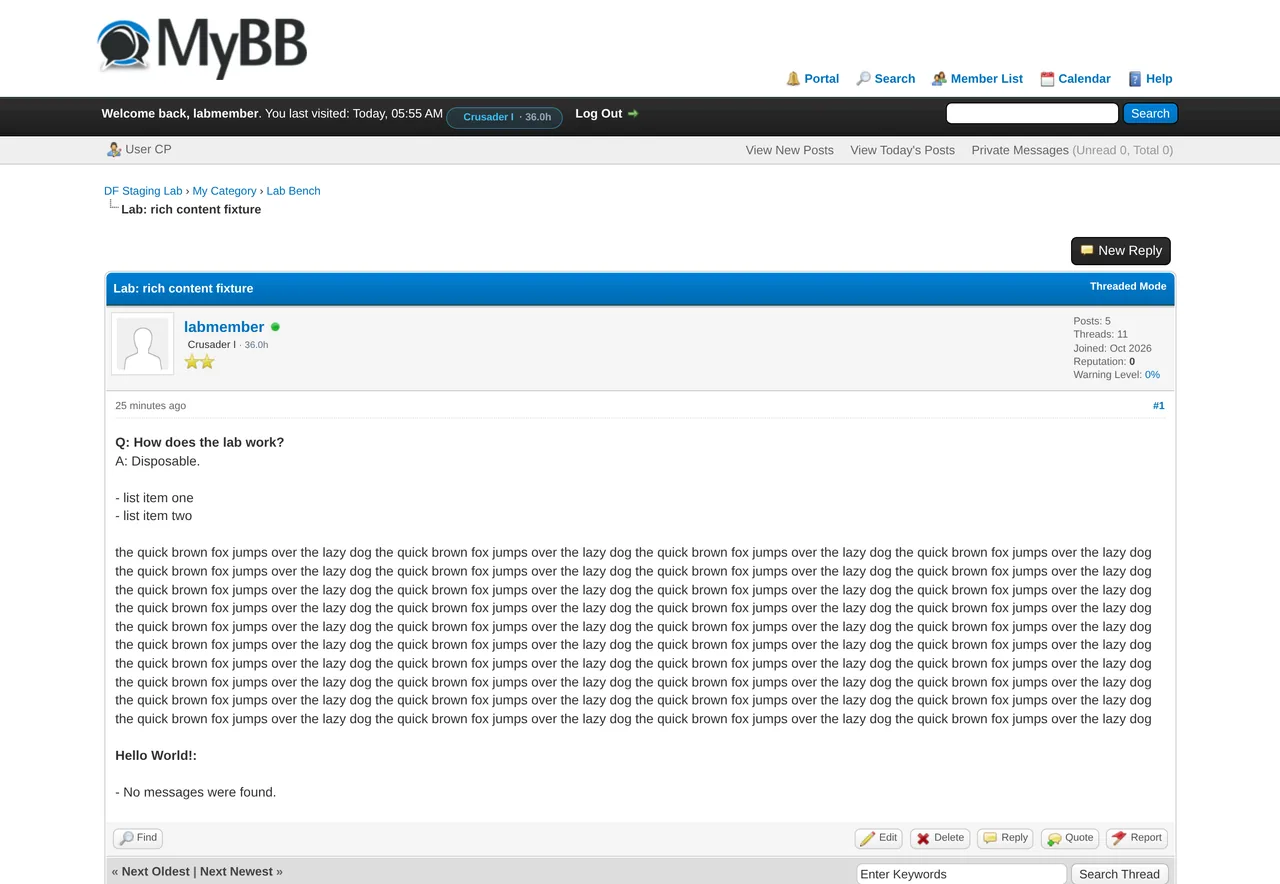Screen dimensions: 1280x884
Task: Delete the post
Action: pos(940,838)
